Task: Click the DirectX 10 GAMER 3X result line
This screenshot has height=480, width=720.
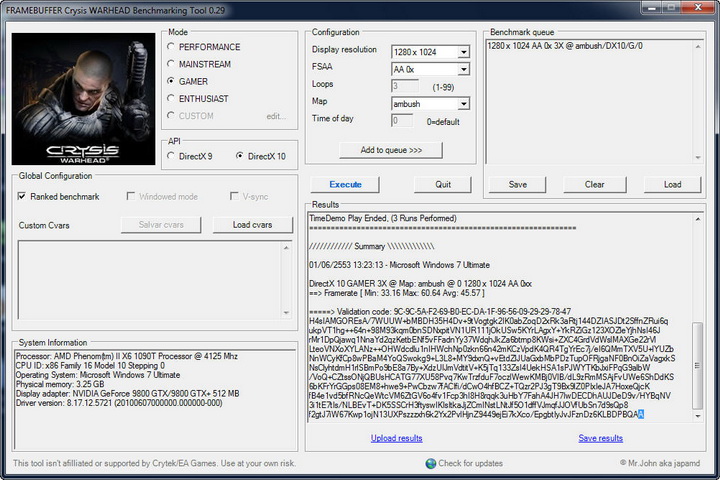Action: click(x=420, y=283)
